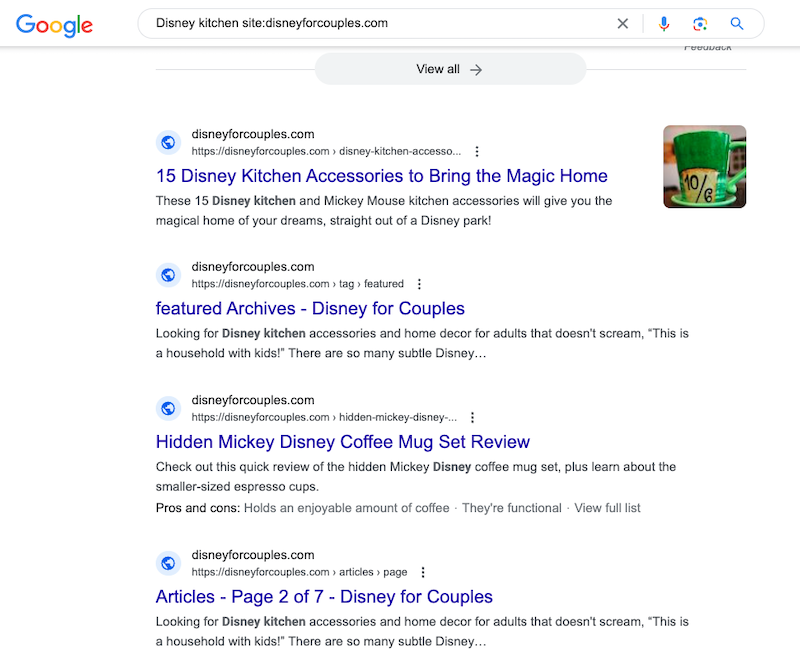Screen dimensions: 800x658
Task: Expand options for the featured Archives result
Action: pyautogui.click(x=420, y=283)
